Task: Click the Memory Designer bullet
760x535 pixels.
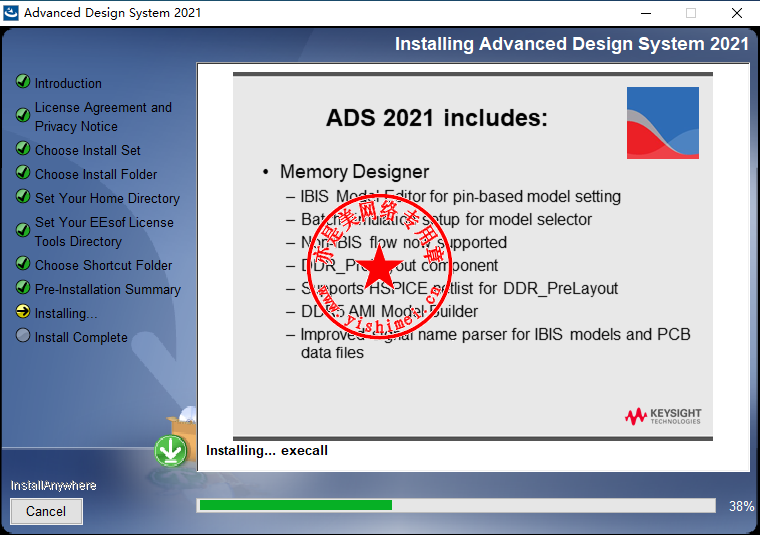Action: point(354,172)
